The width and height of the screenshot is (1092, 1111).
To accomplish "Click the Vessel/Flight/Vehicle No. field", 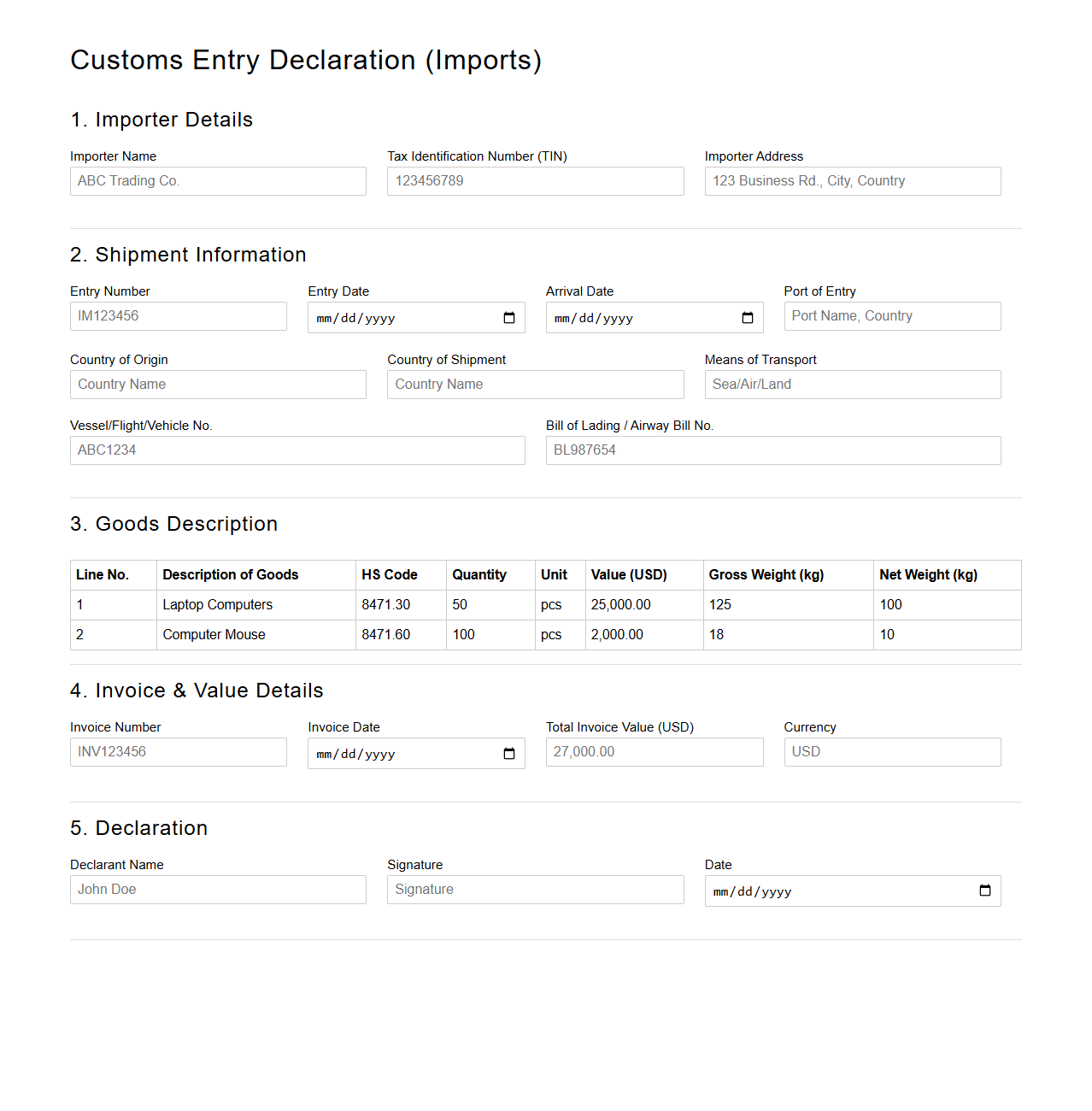I will (297, 450).
